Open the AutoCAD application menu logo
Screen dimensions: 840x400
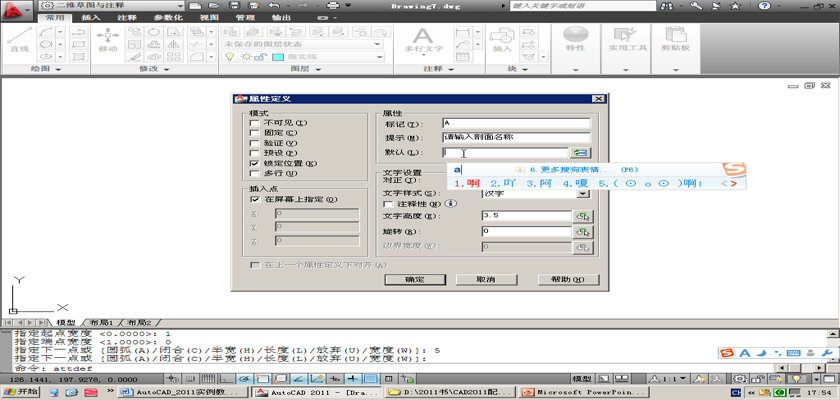tap(18, 9)
